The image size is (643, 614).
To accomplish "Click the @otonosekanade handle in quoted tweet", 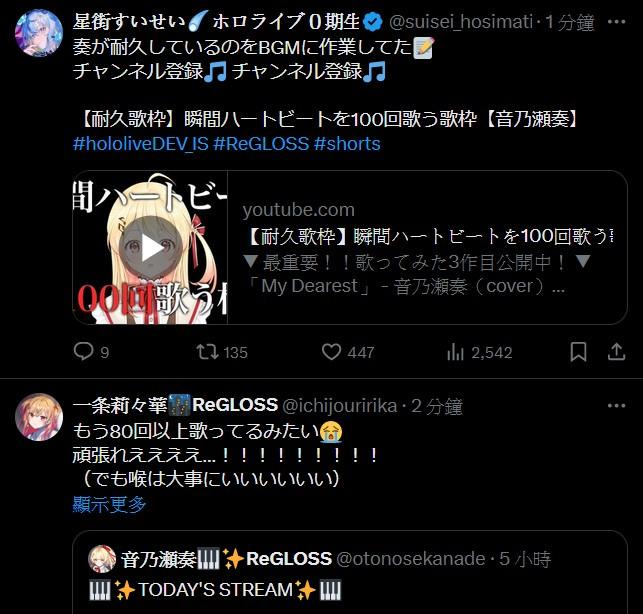I will (x=410, y=559).
